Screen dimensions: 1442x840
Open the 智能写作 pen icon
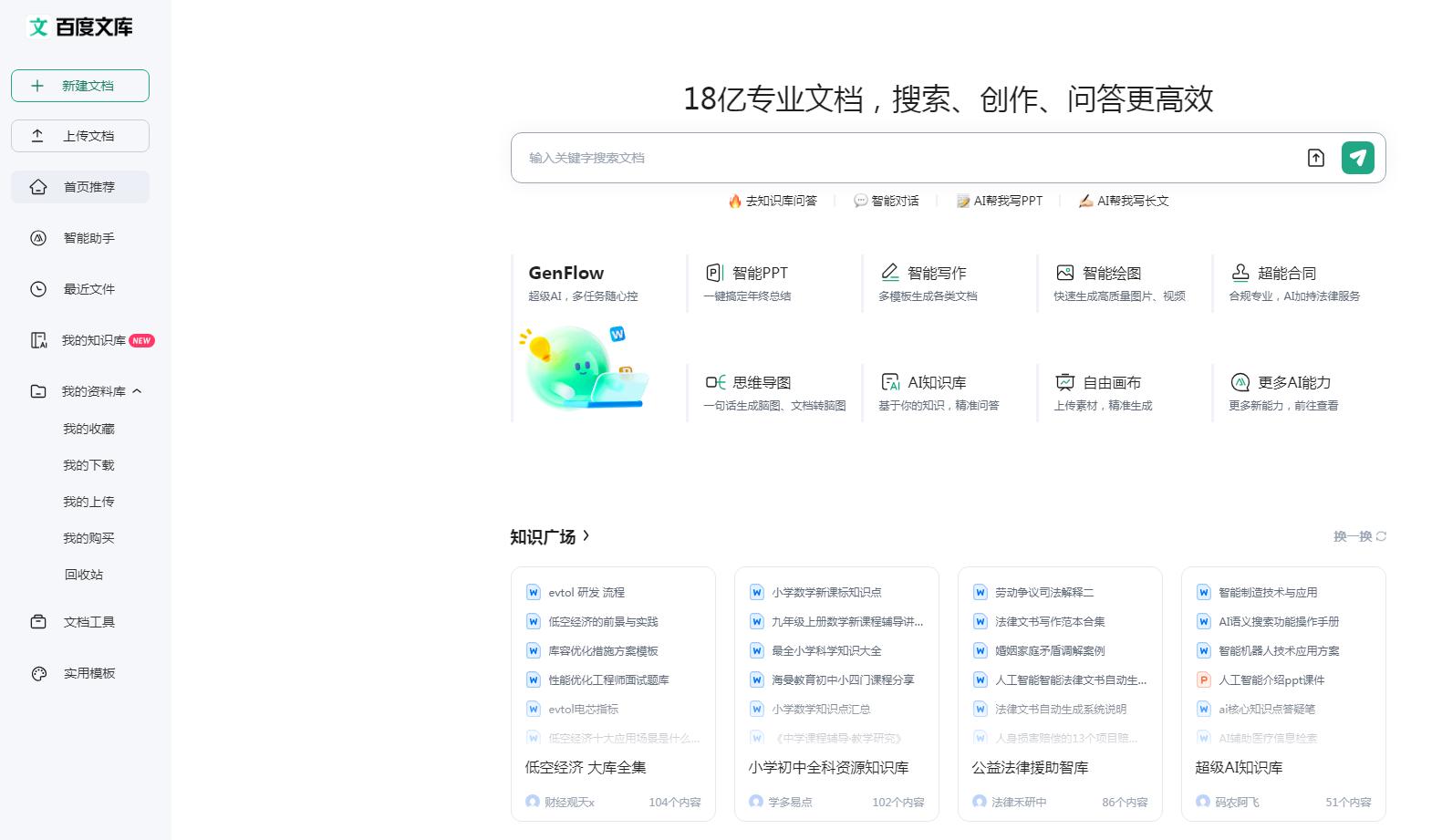pos(890,273)
